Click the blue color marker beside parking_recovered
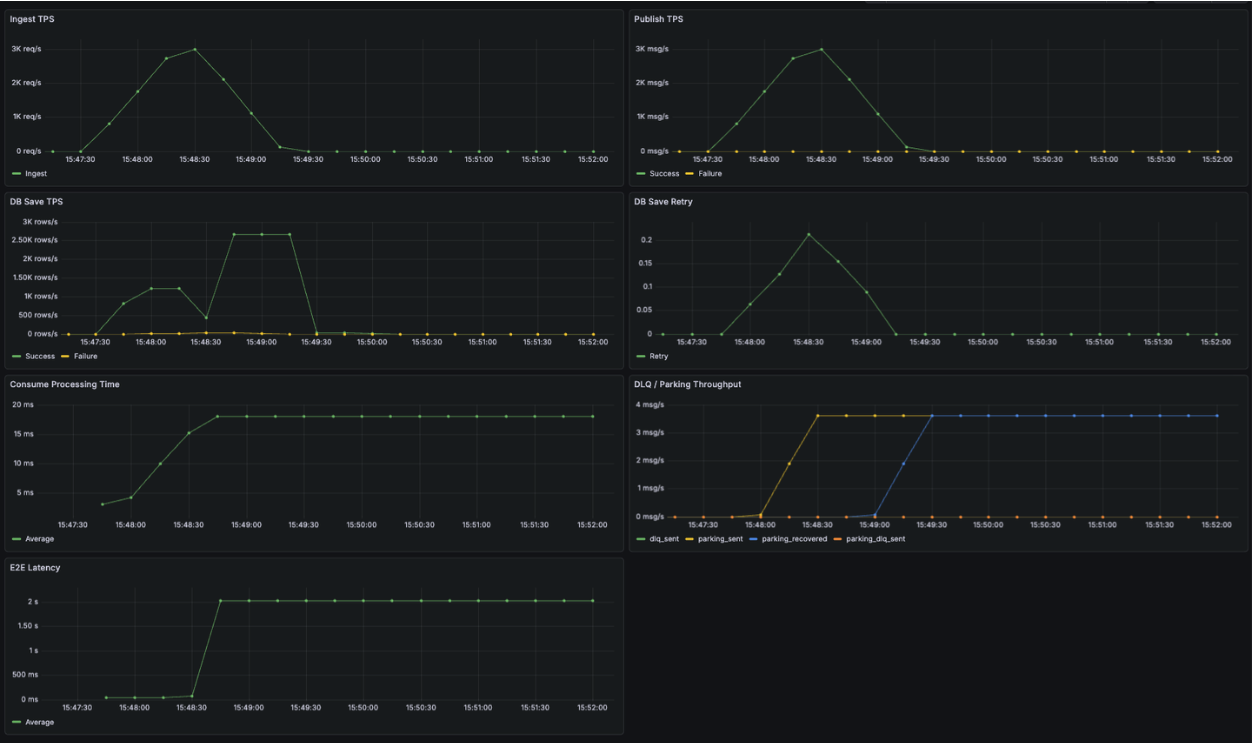The image size is (1252, 743). coord(755,539)
